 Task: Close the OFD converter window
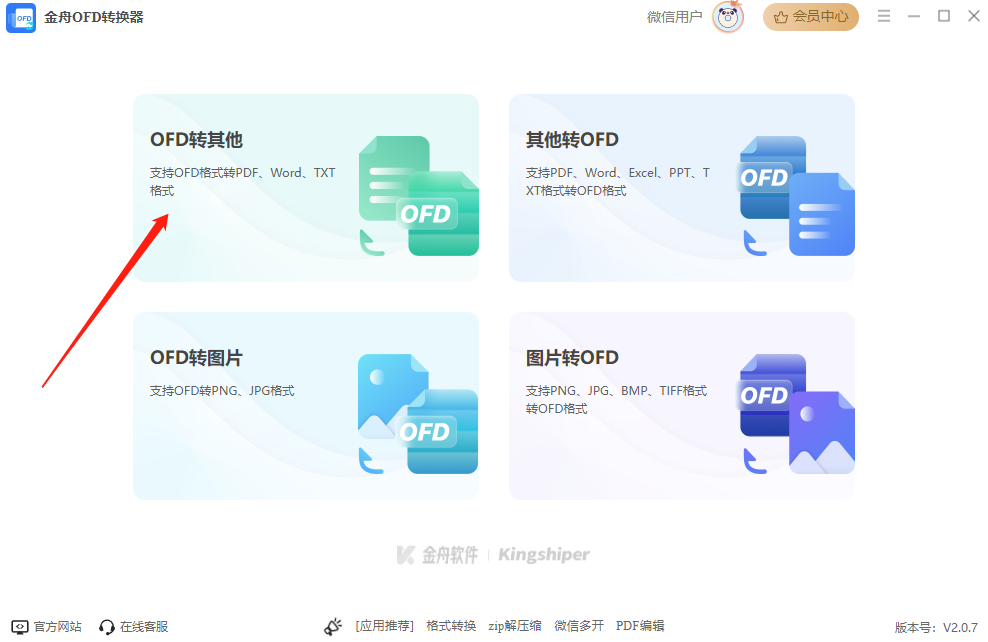974,16
